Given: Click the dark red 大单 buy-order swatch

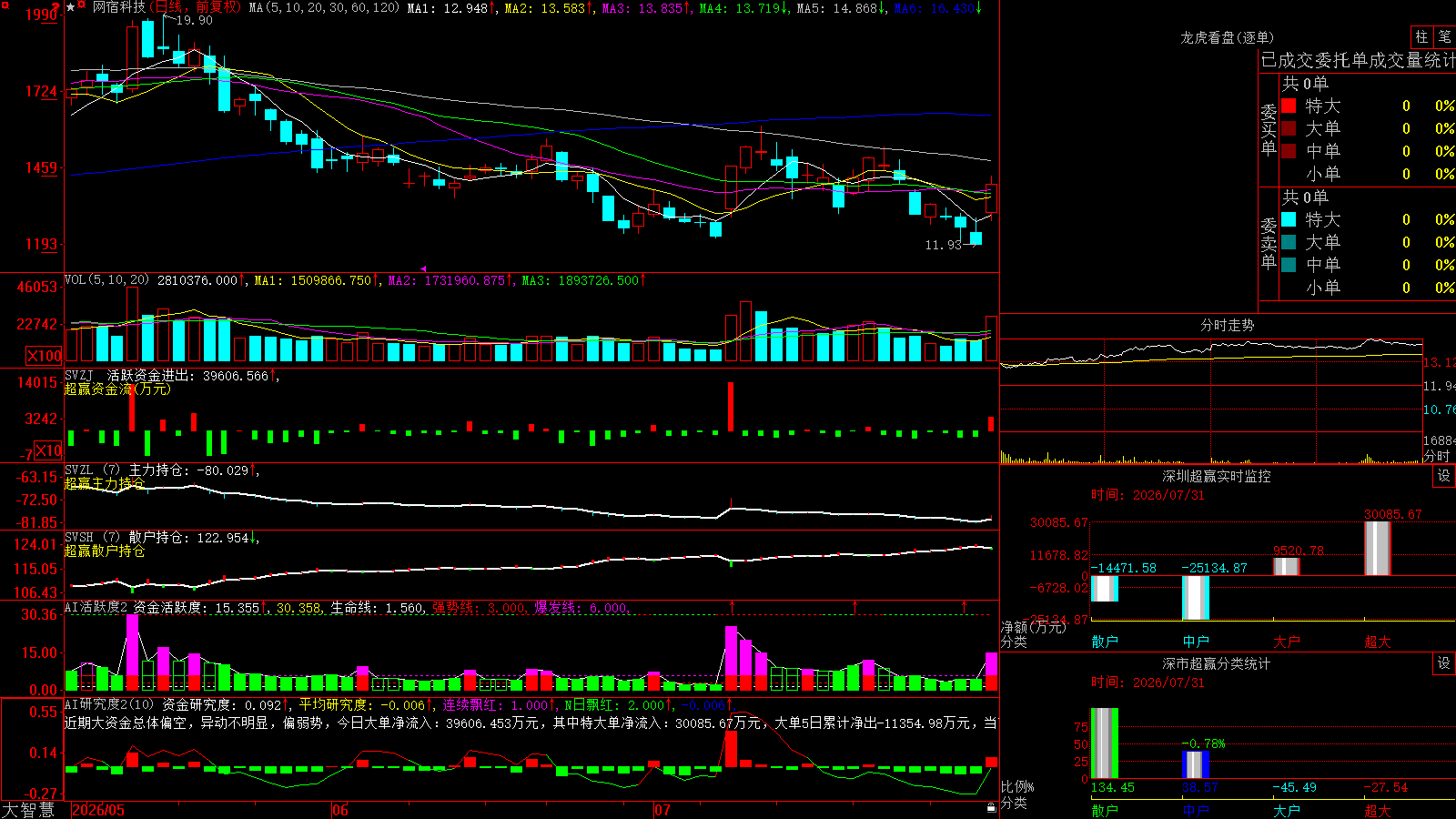Looking at the screenshot, I should point(1289,128).
